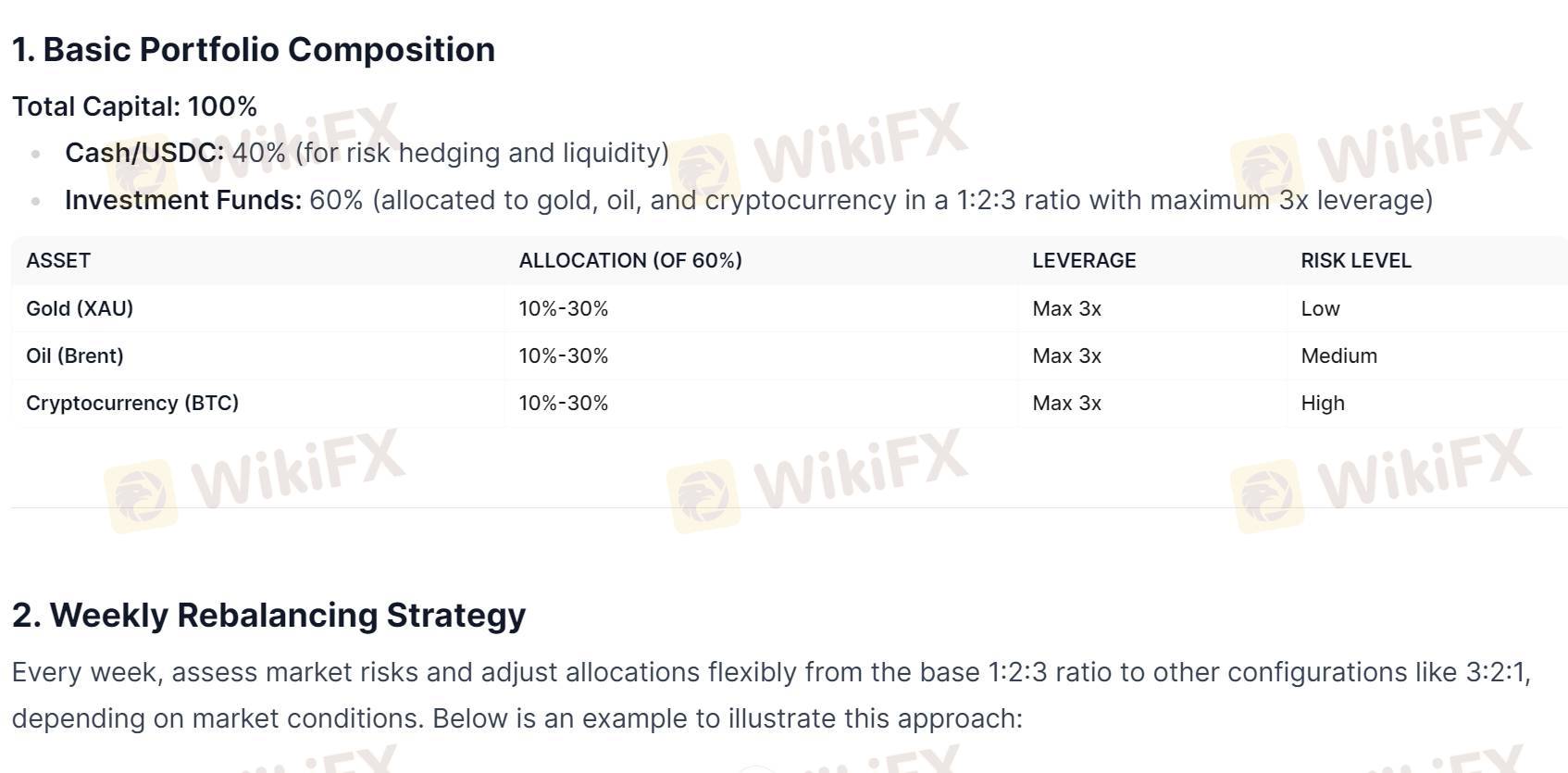The height and width of the screenshot is (773, 1568).
Task: Click the Weekly Rebalancing Strategy heading
Action: click(268, 616)
